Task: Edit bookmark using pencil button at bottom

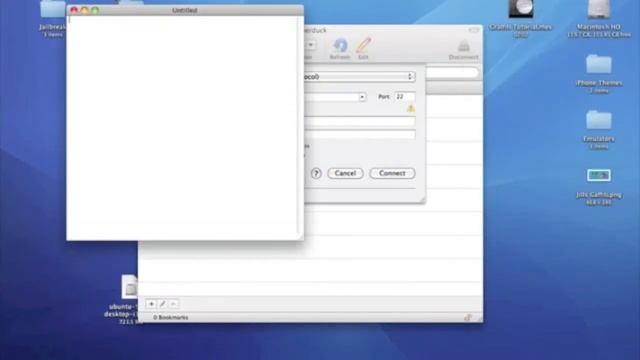Action: pyautogui.click(x=162, y=304)
